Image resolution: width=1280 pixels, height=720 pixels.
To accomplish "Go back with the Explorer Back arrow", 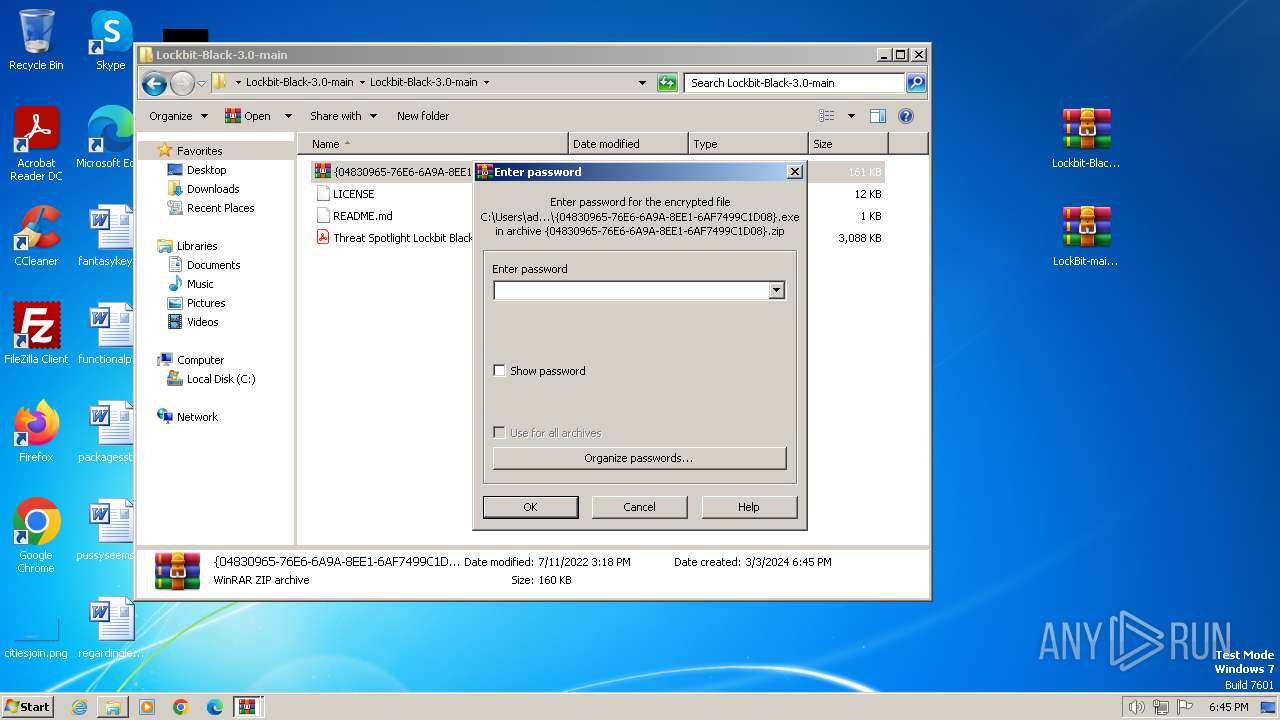I will [154, 83].
